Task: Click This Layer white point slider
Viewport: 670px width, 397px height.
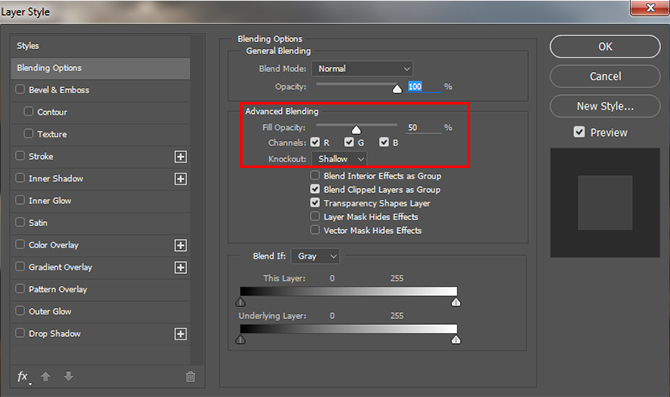Action: (456, 303)
